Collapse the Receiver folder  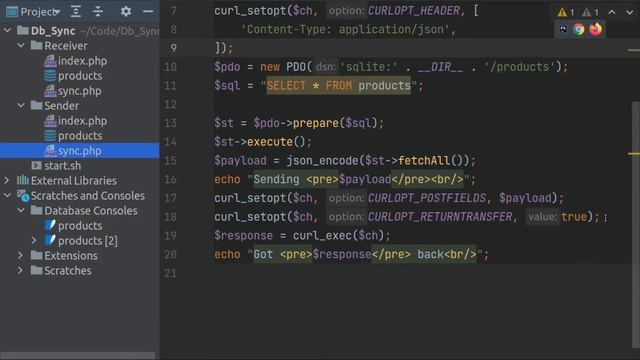pyautogui.click(x=21, y=46)
